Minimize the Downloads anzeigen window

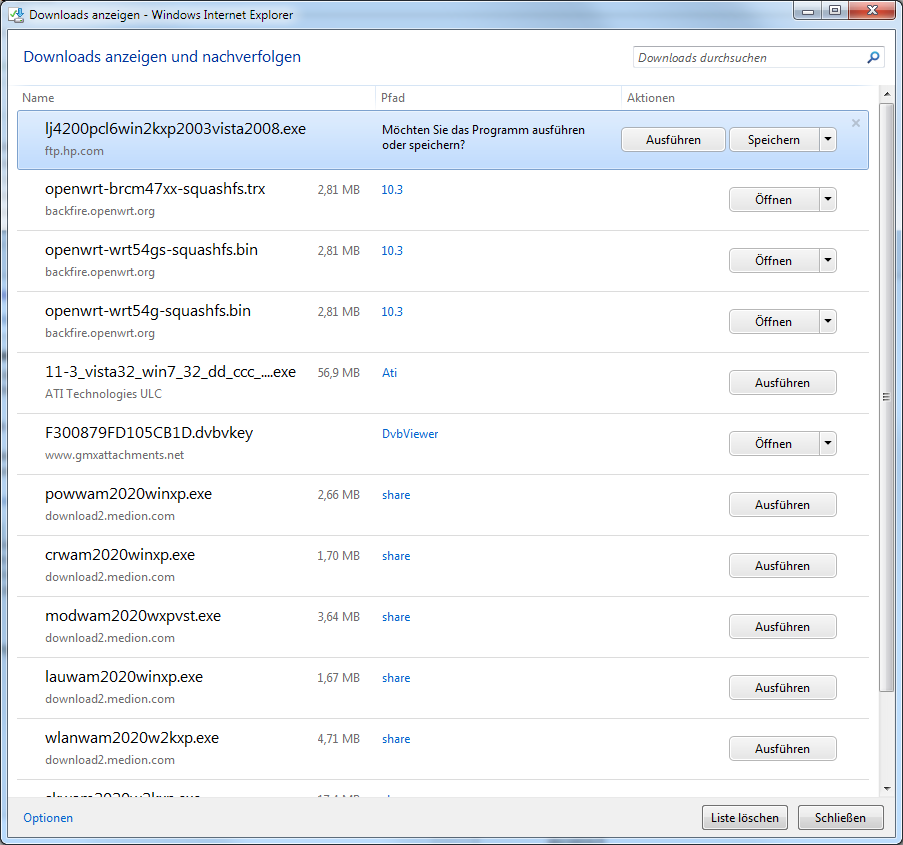click(808, 11)
